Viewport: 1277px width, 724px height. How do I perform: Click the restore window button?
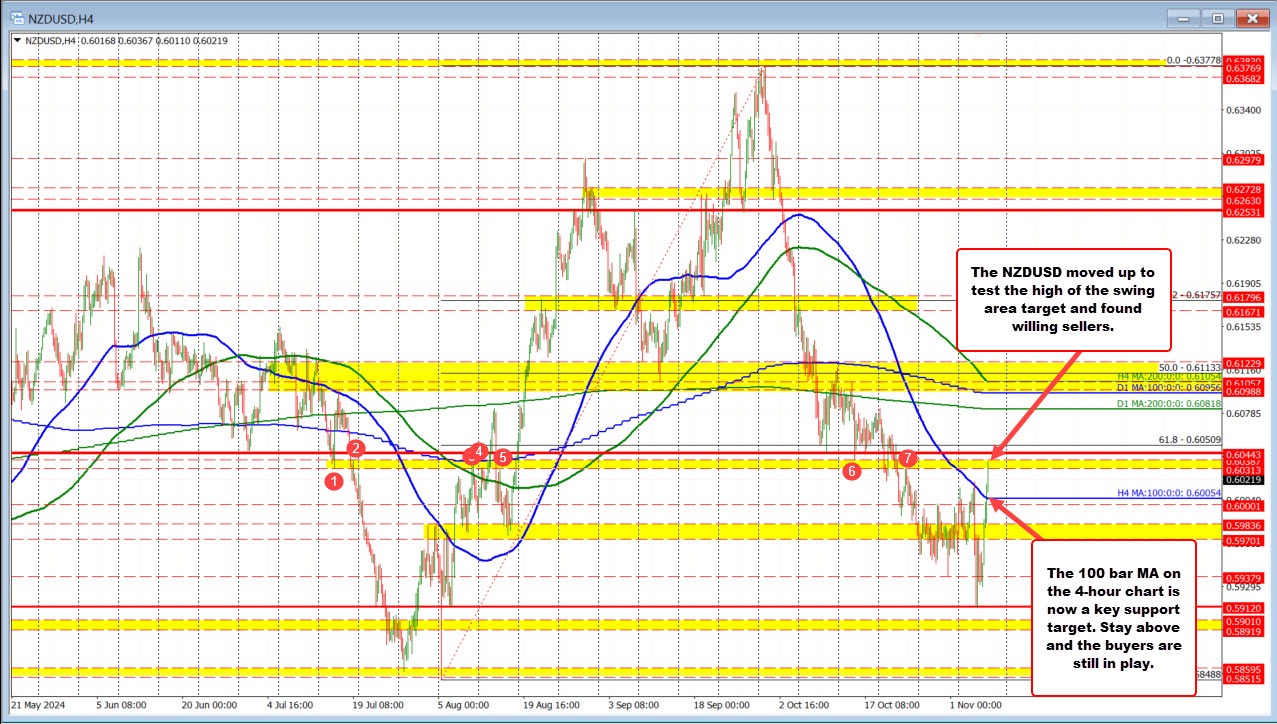1216,17
